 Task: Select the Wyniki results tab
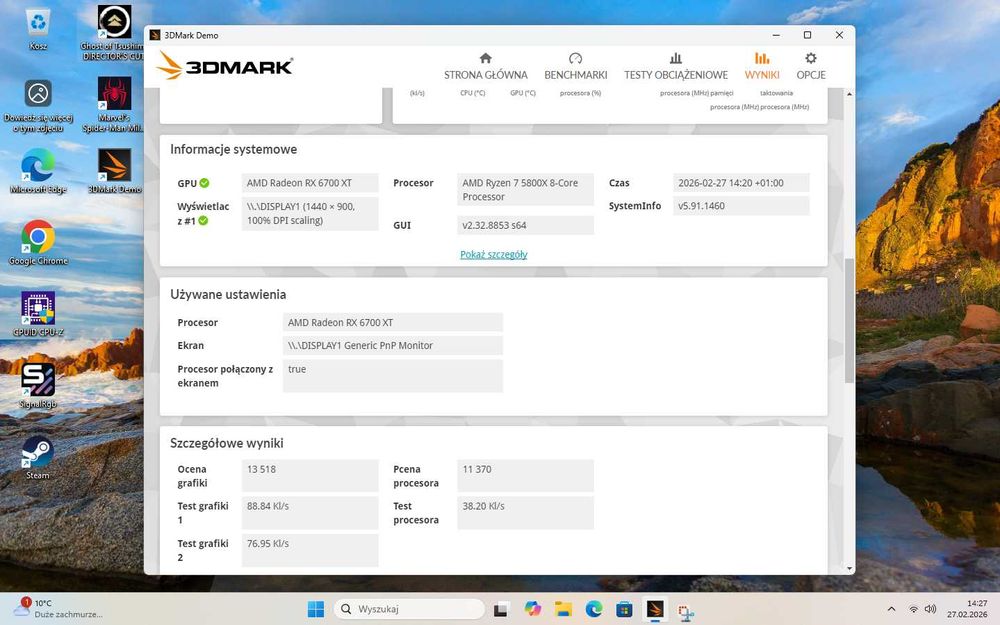pyautogui.click(x=761, y=66)
